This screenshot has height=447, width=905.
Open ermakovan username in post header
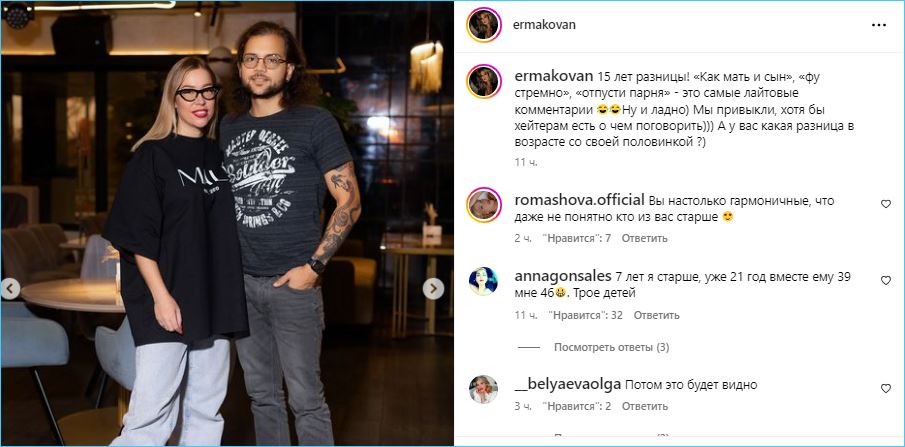[544, 25]
